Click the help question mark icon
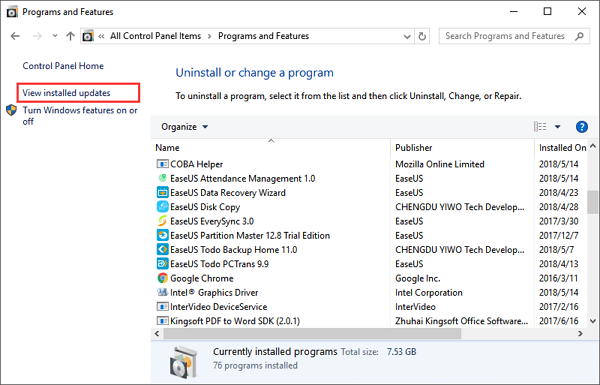 [582, 127]
